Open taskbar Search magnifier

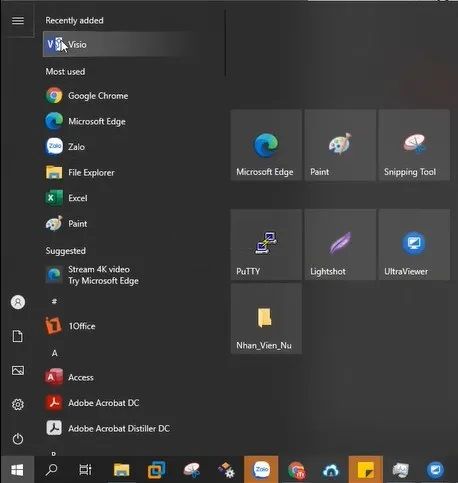coord(51,470)
